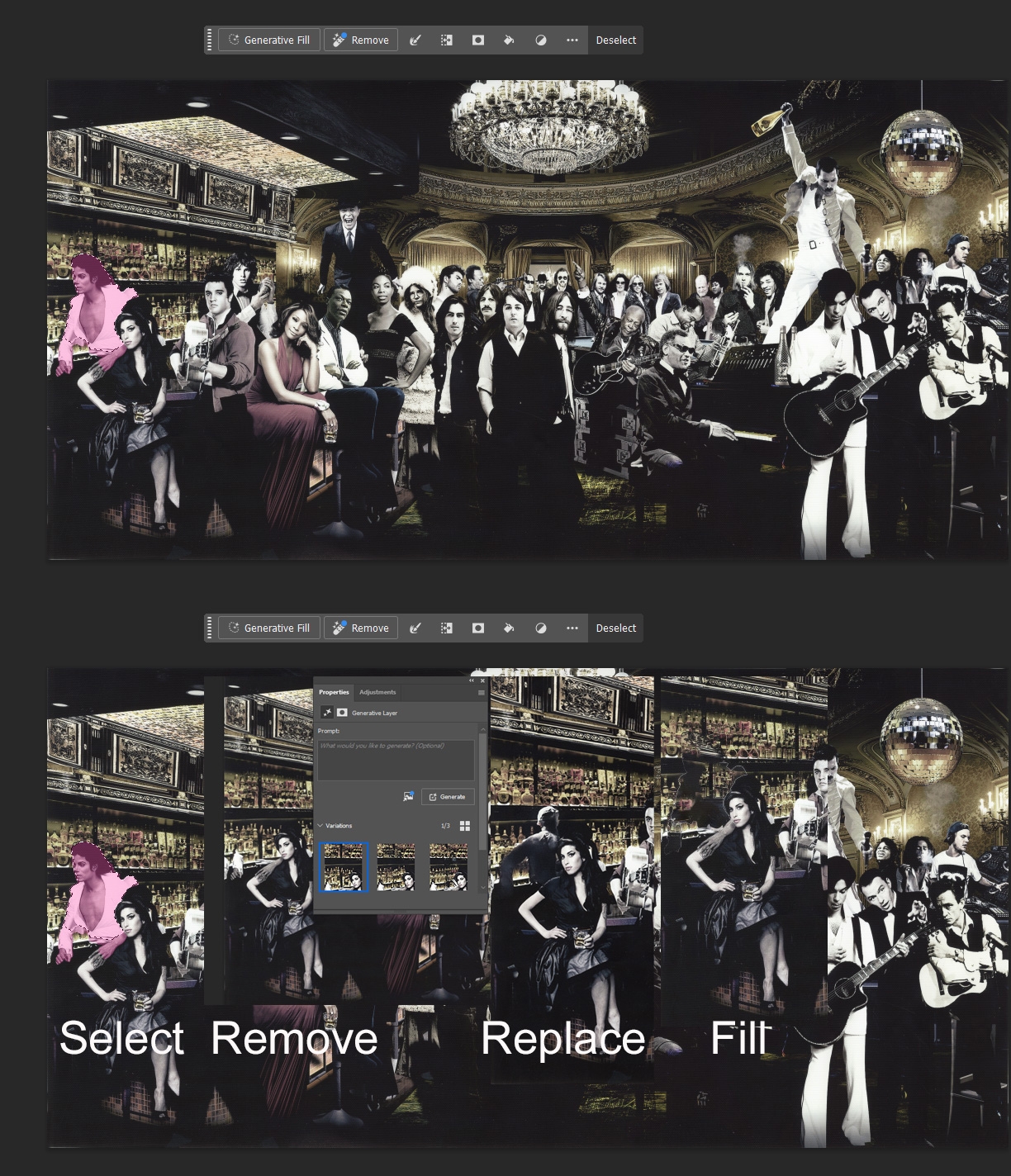The height and width of the screenshot is (1176, 1011).
Task: Add adjustment layer via half-circle icon in first toolbar
Action: [x=541, y=40]
